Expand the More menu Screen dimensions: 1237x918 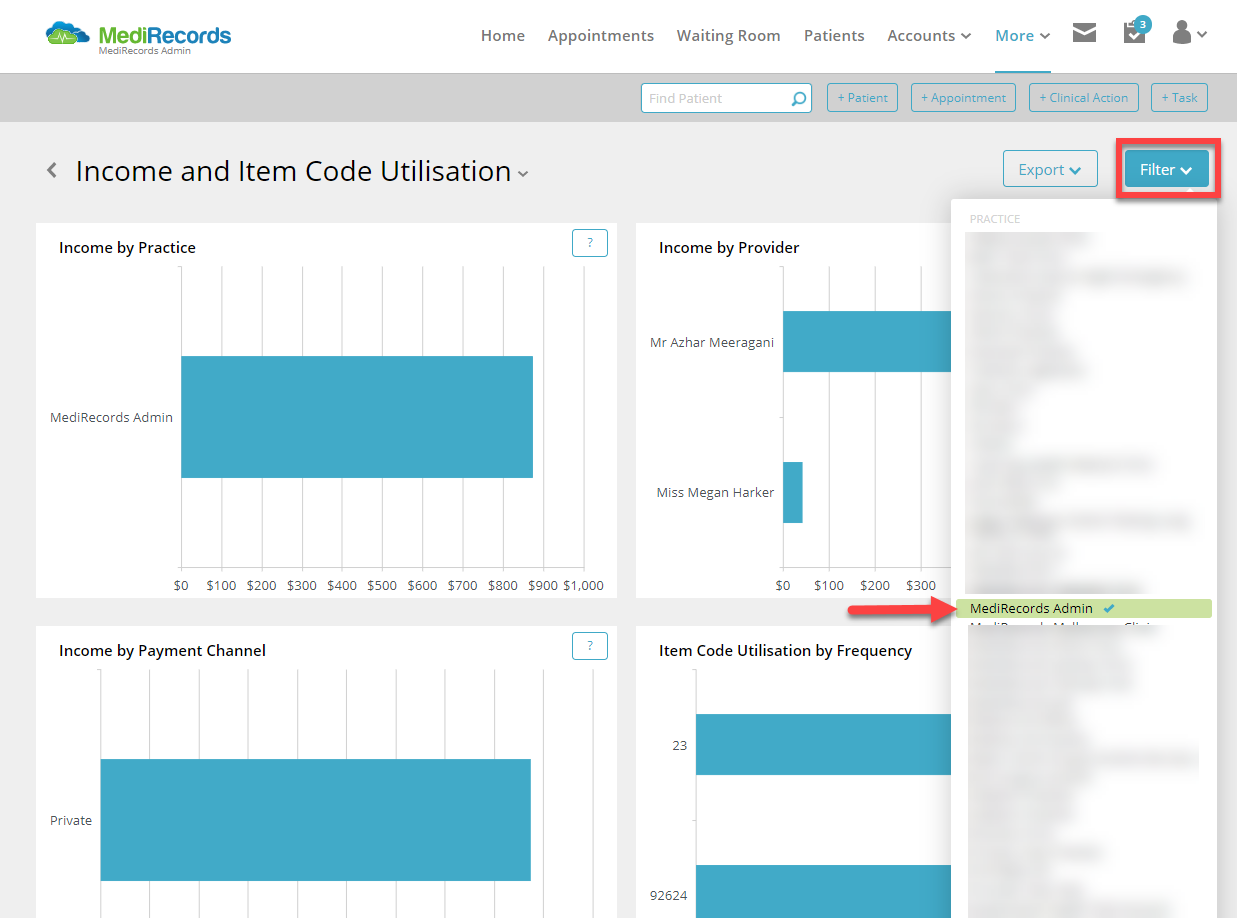point(1022,35)
